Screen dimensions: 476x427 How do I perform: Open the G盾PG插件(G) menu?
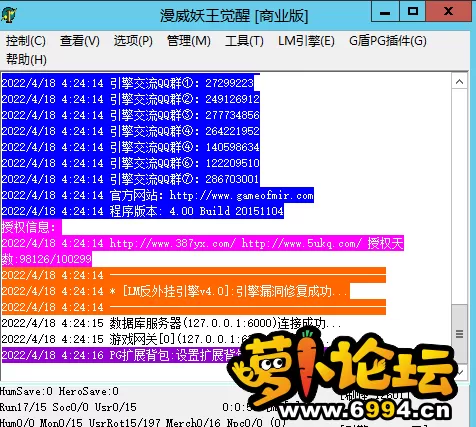[388, 41]
